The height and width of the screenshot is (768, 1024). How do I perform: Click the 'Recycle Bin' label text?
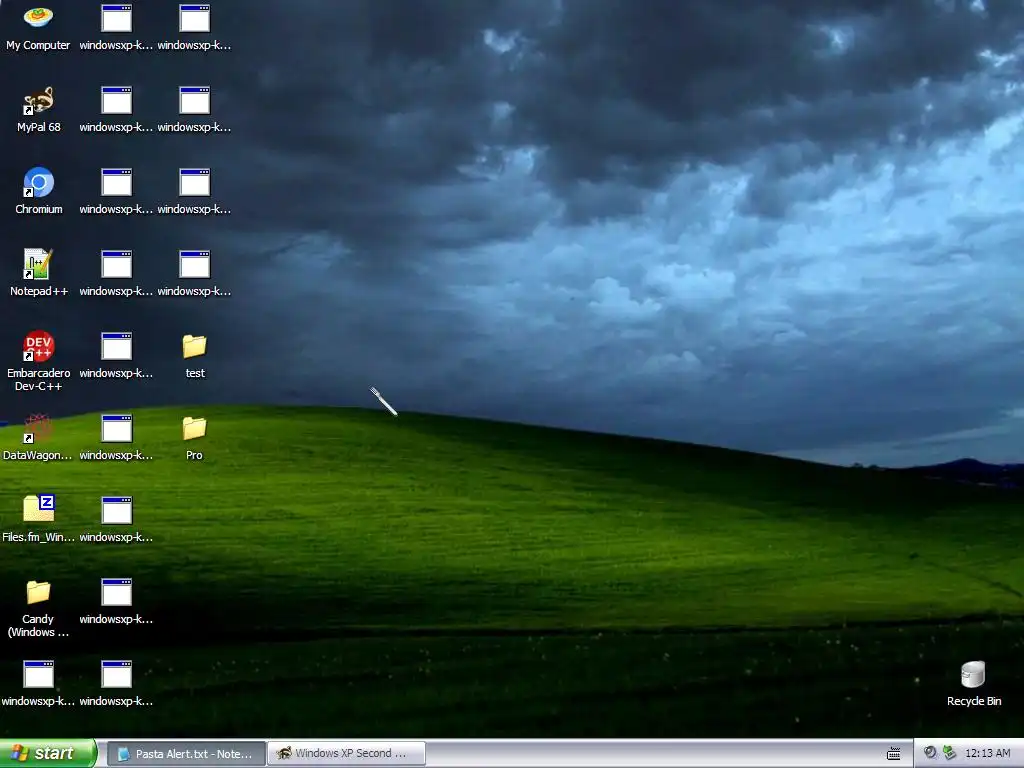pyautogui.click(x=974, y=701)
